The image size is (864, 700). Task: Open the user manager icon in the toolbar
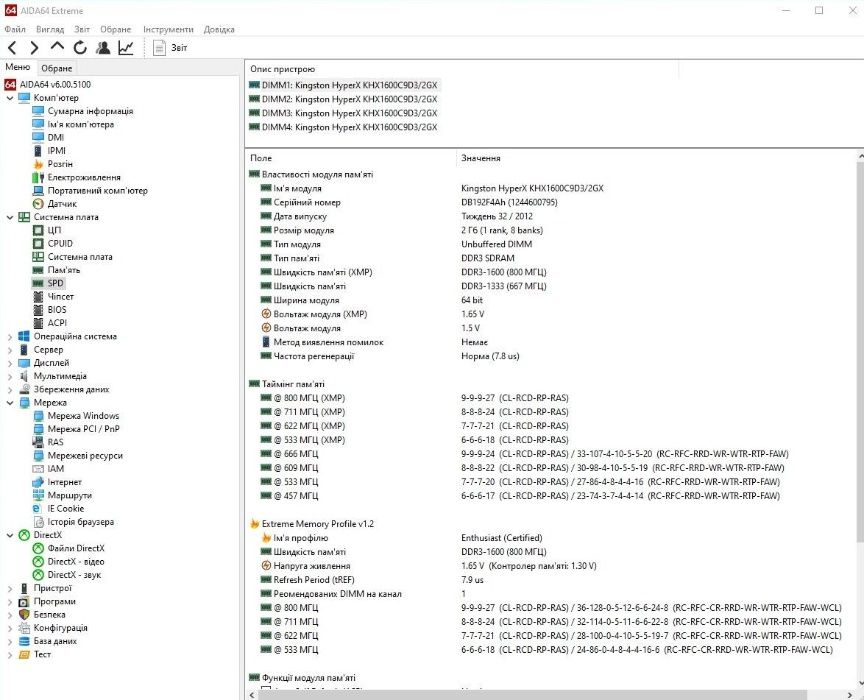(x=102, y=48)
